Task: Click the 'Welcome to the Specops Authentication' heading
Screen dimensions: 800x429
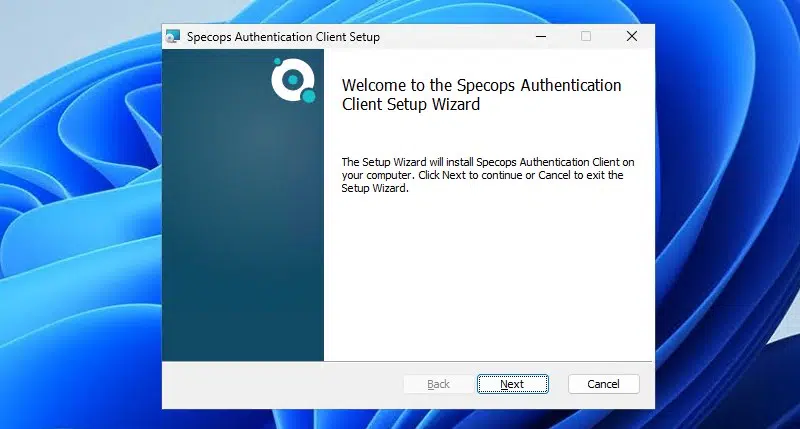Action: (481, 94)
